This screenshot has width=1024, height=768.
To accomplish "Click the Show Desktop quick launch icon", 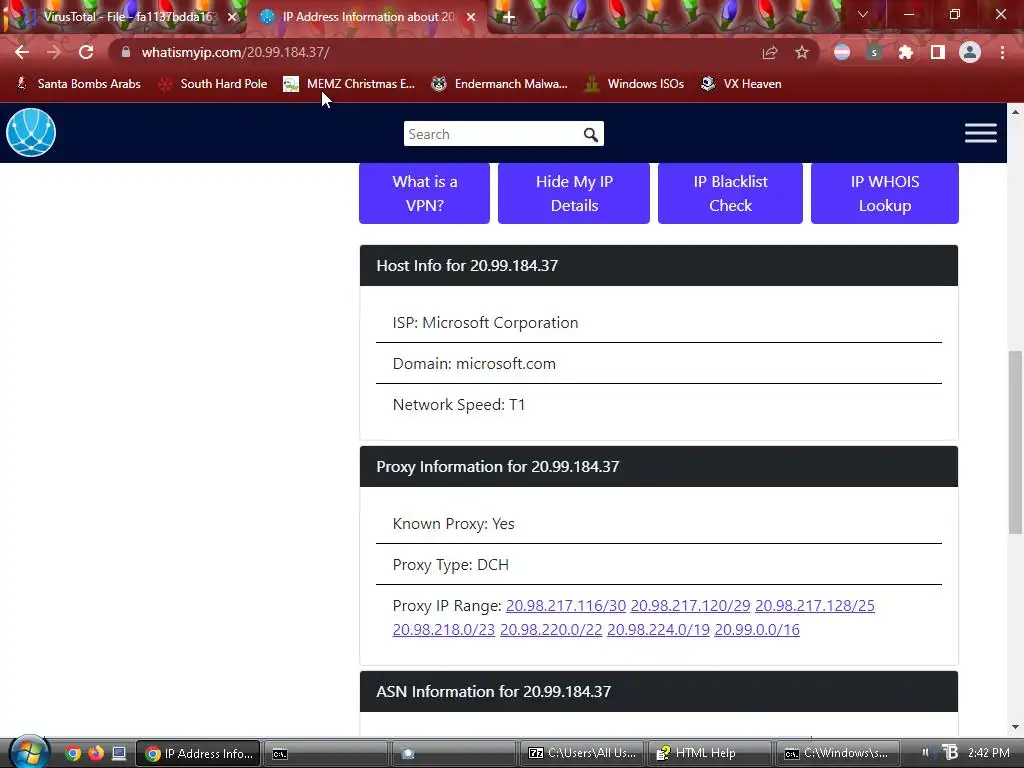I will 119,754.
